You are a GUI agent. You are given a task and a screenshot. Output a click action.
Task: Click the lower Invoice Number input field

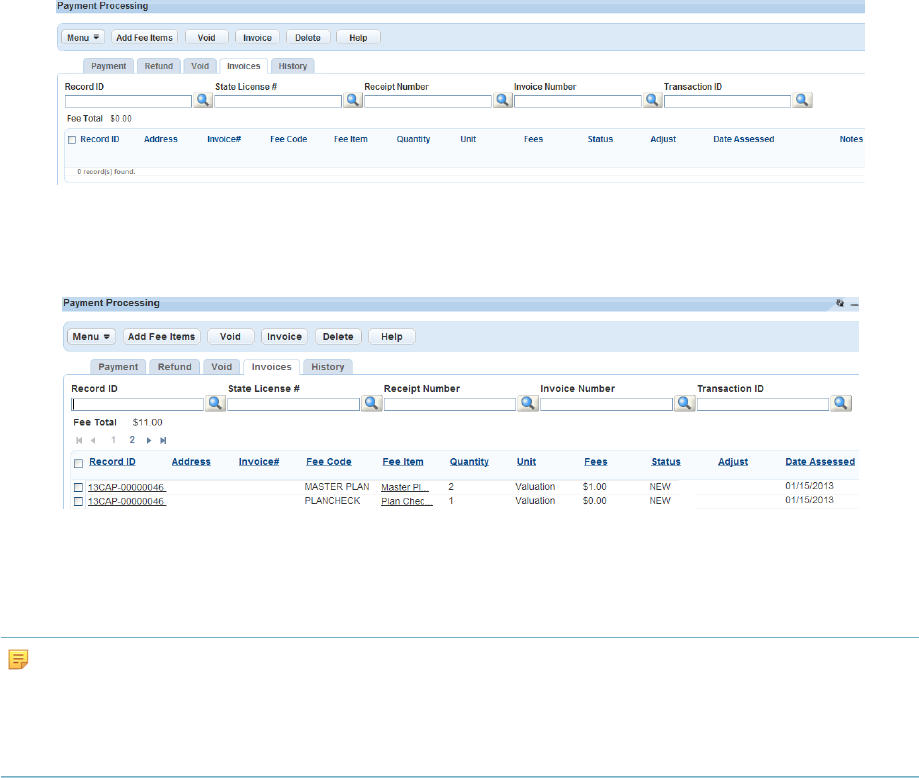point(606,405)
